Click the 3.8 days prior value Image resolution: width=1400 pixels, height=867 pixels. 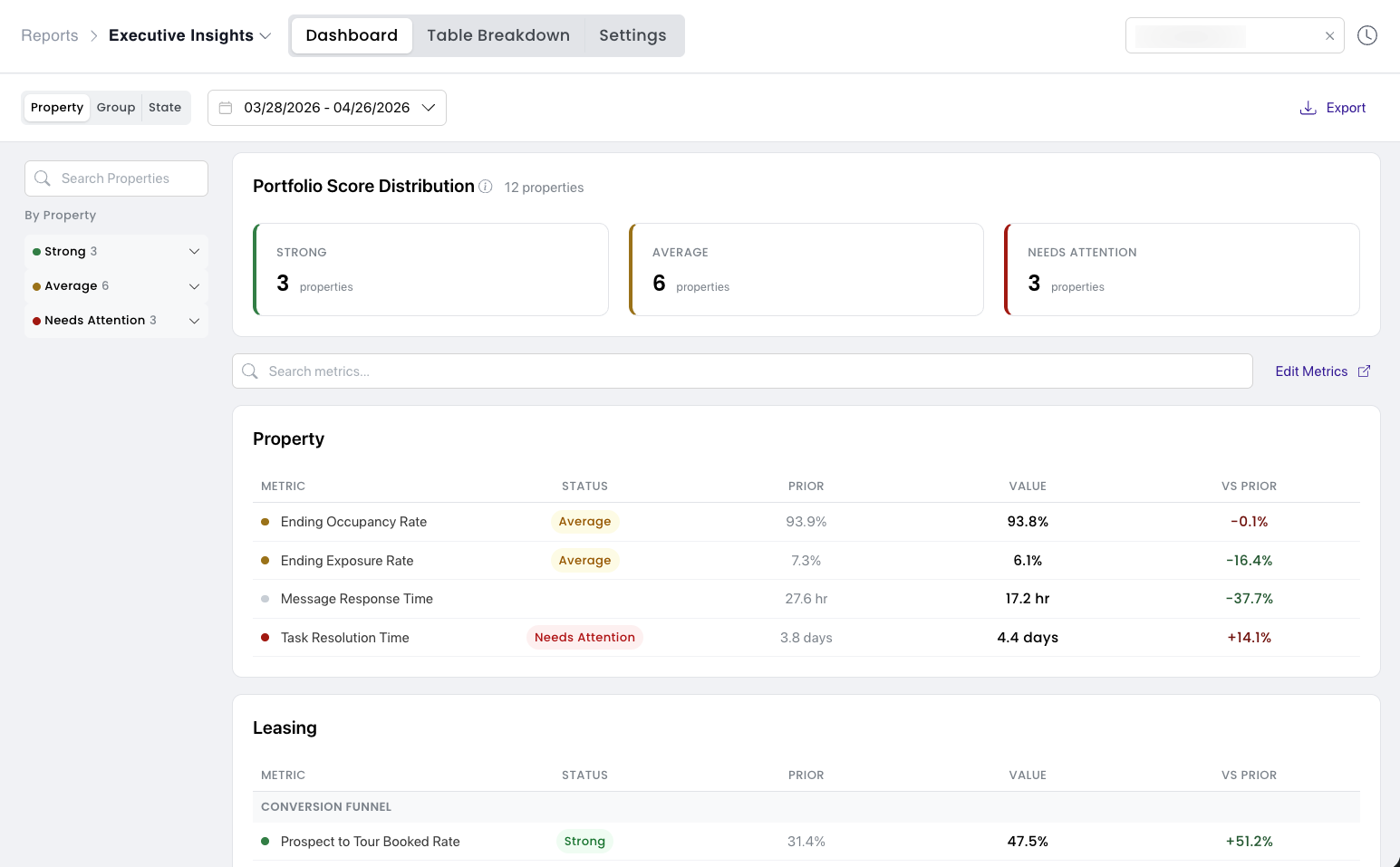806,638
